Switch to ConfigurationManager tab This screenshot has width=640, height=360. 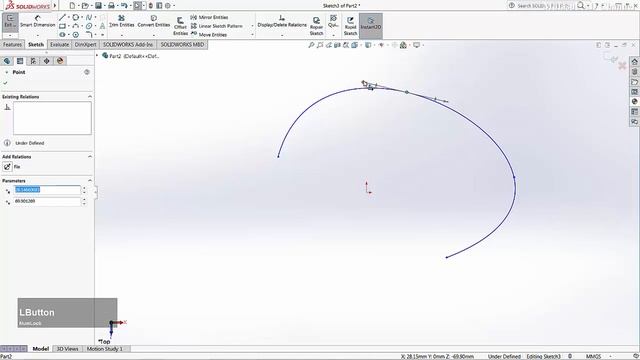click(33, 61)
